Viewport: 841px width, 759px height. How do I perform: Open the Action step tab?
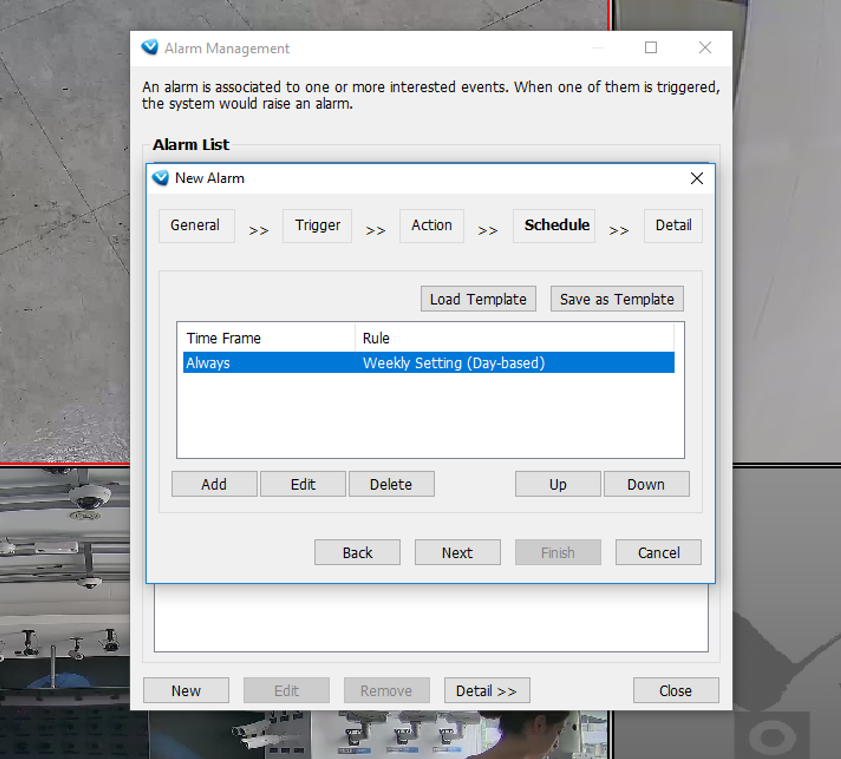(x=431, y=225)
